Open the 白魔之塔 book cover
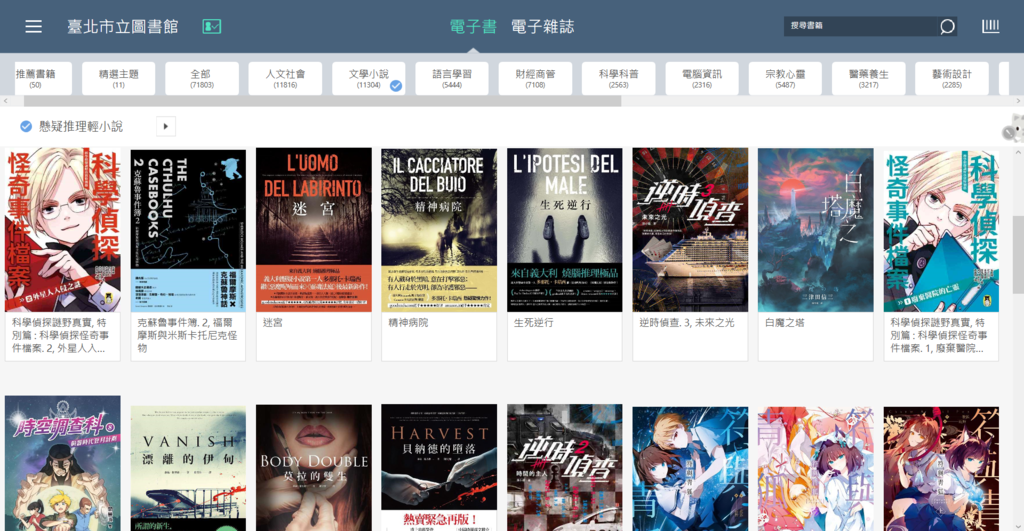 [x=816, y=229]
